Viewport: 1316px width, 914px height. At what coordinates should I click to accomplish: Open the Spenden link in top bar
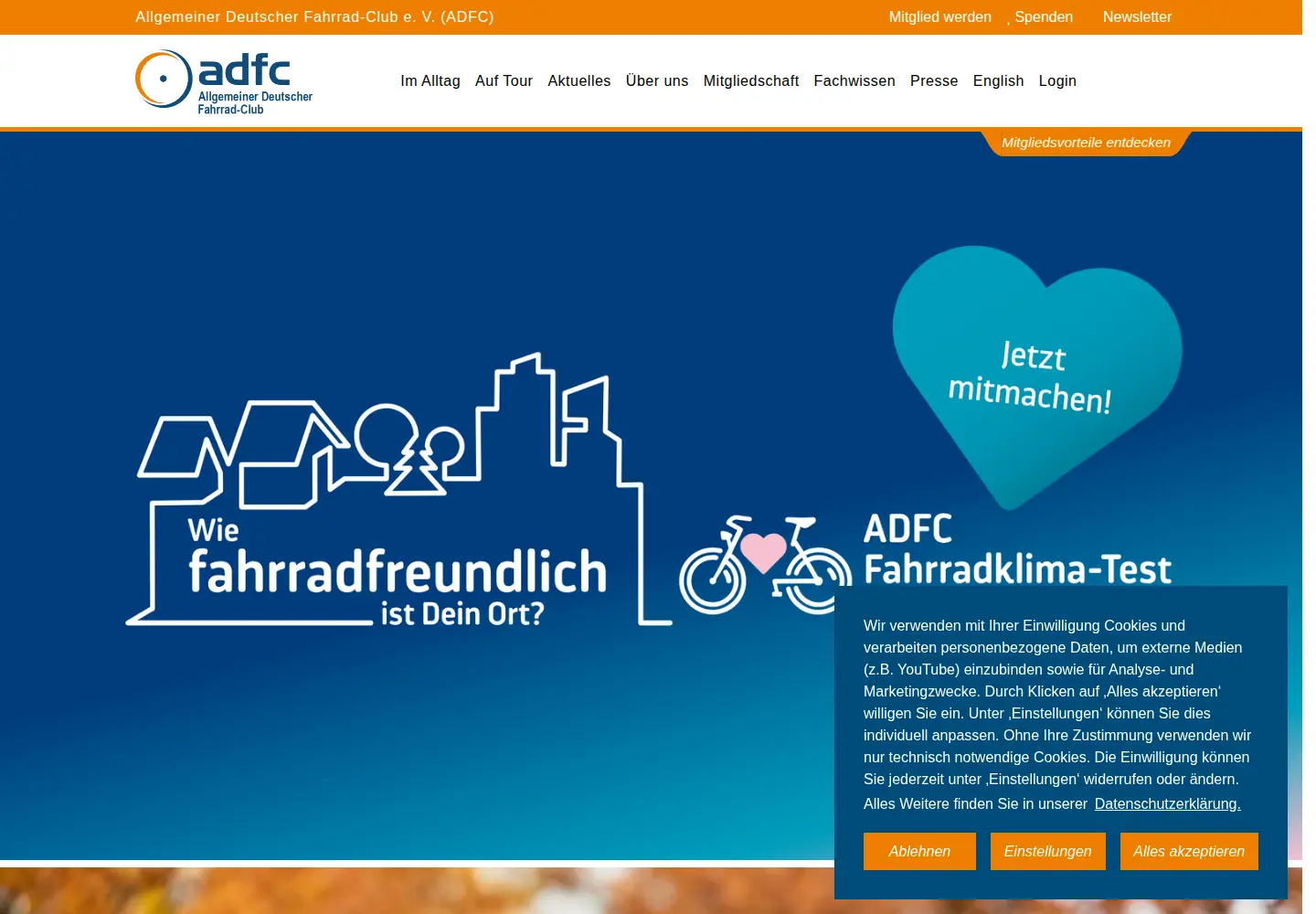point(1043,16)
